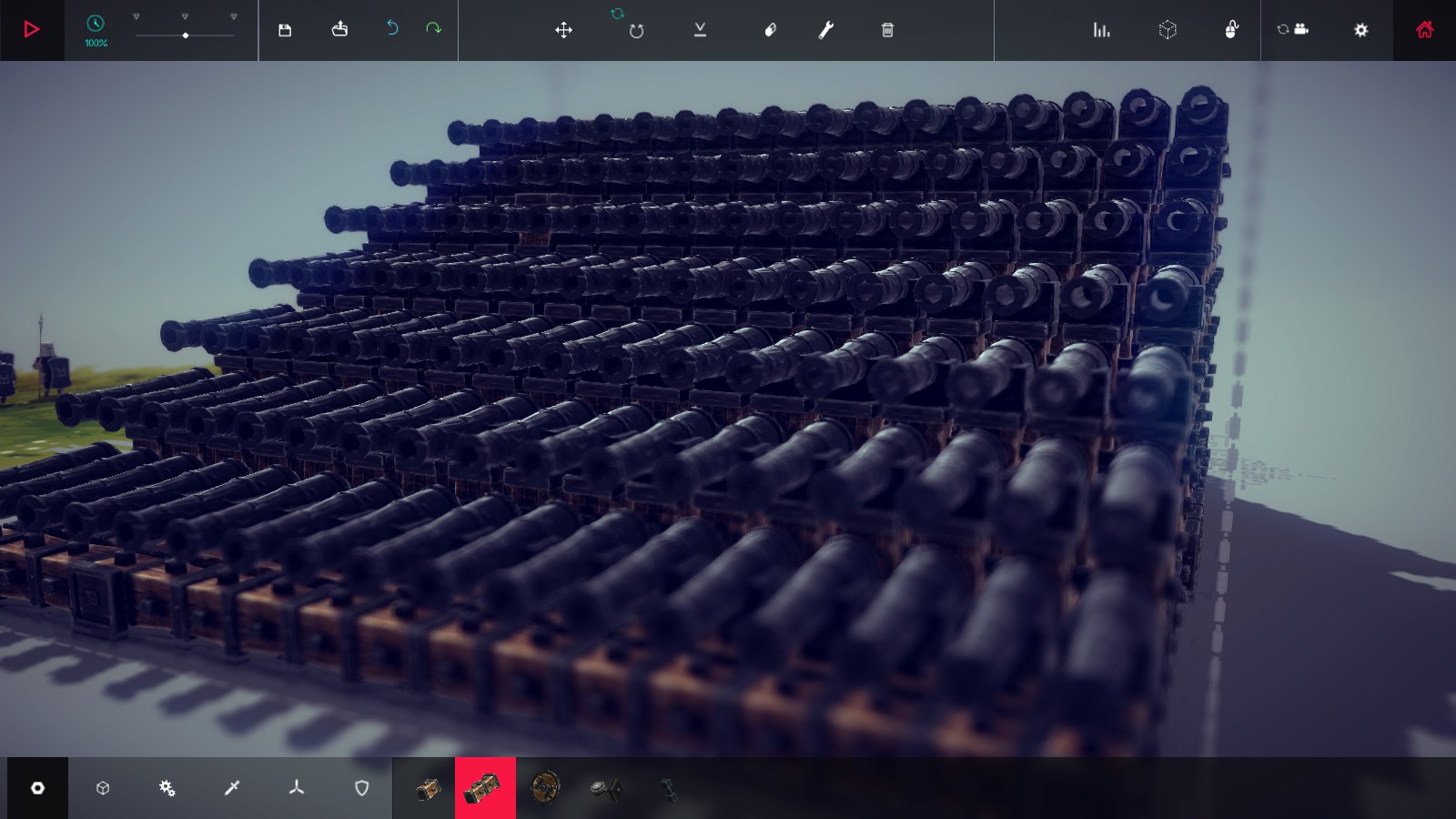
Task: Select the highlighted double wooden block
Action: pos(485,788)
